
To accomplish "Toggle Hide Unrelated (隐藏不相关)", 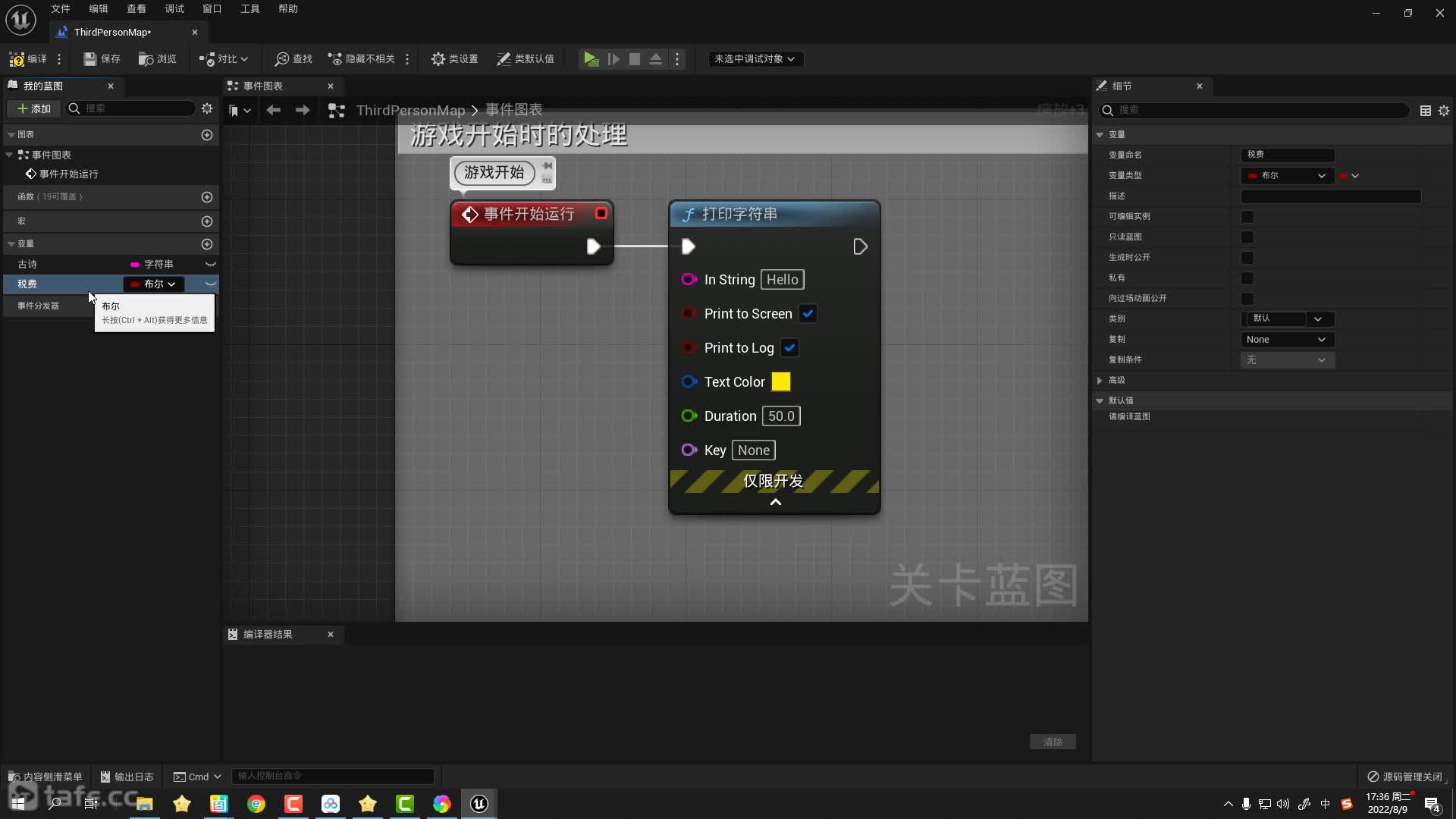I will pyautogui.click(x=362, y=59).
